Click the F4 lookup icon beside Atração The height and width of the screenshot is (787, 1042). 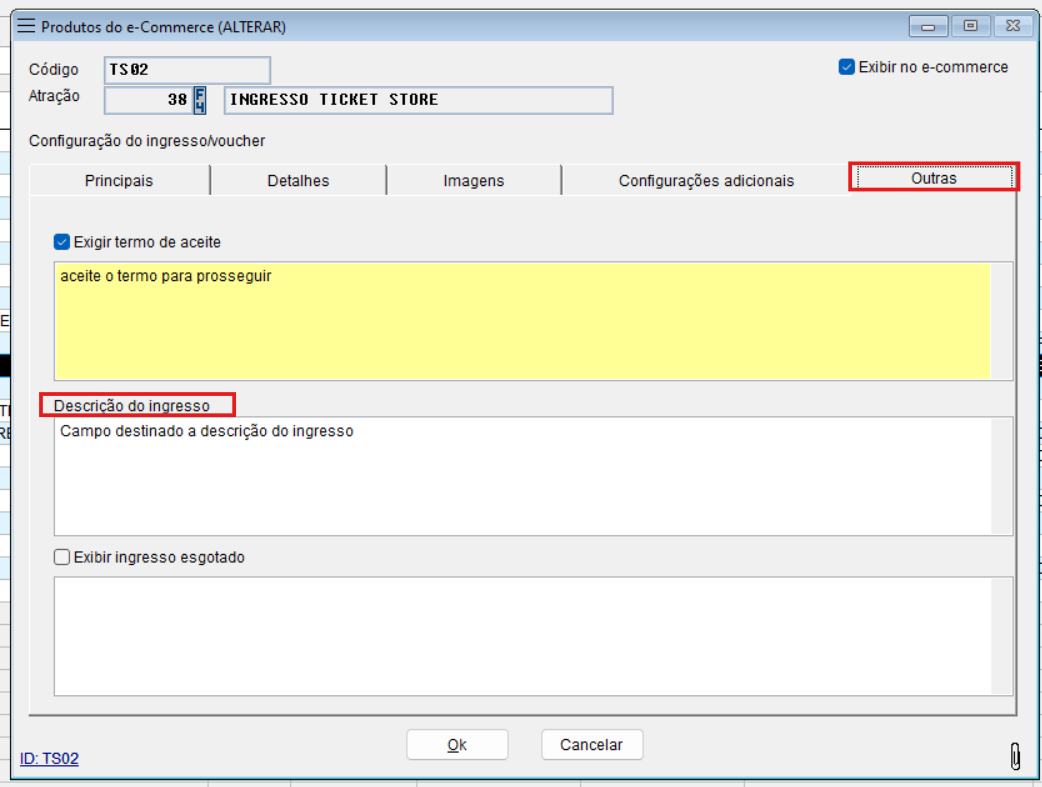point(200,100)
